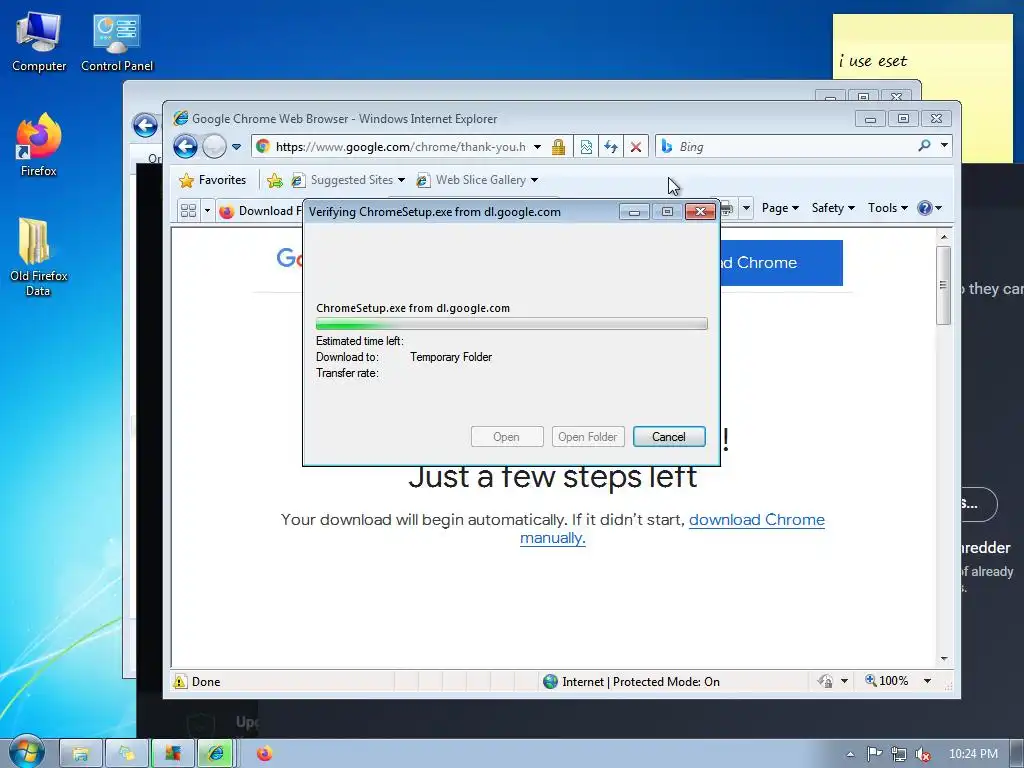Click the warning icon in status bar

coord(180,681)
